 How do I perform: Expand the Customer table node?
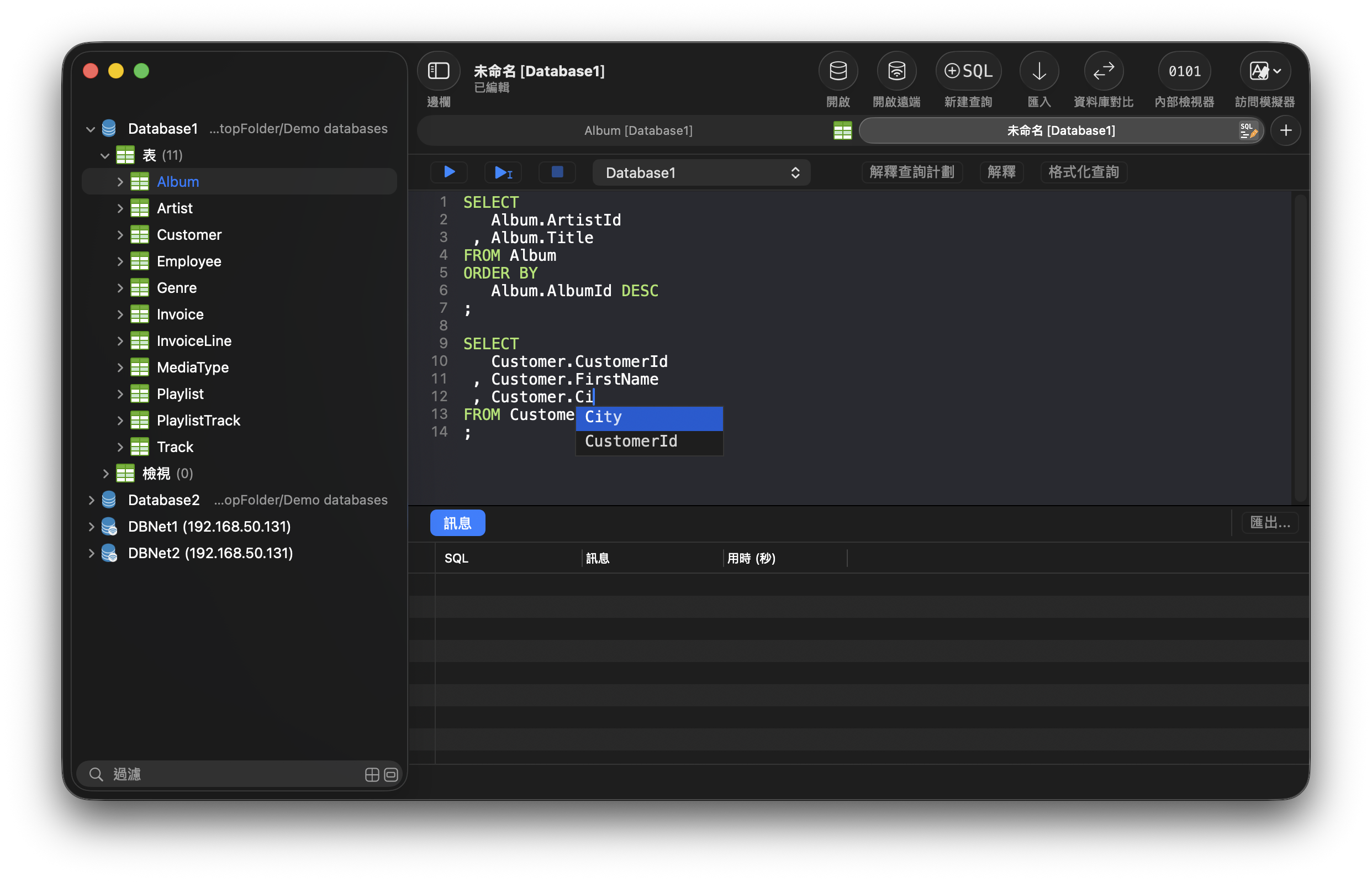click(x=120, y=235)
